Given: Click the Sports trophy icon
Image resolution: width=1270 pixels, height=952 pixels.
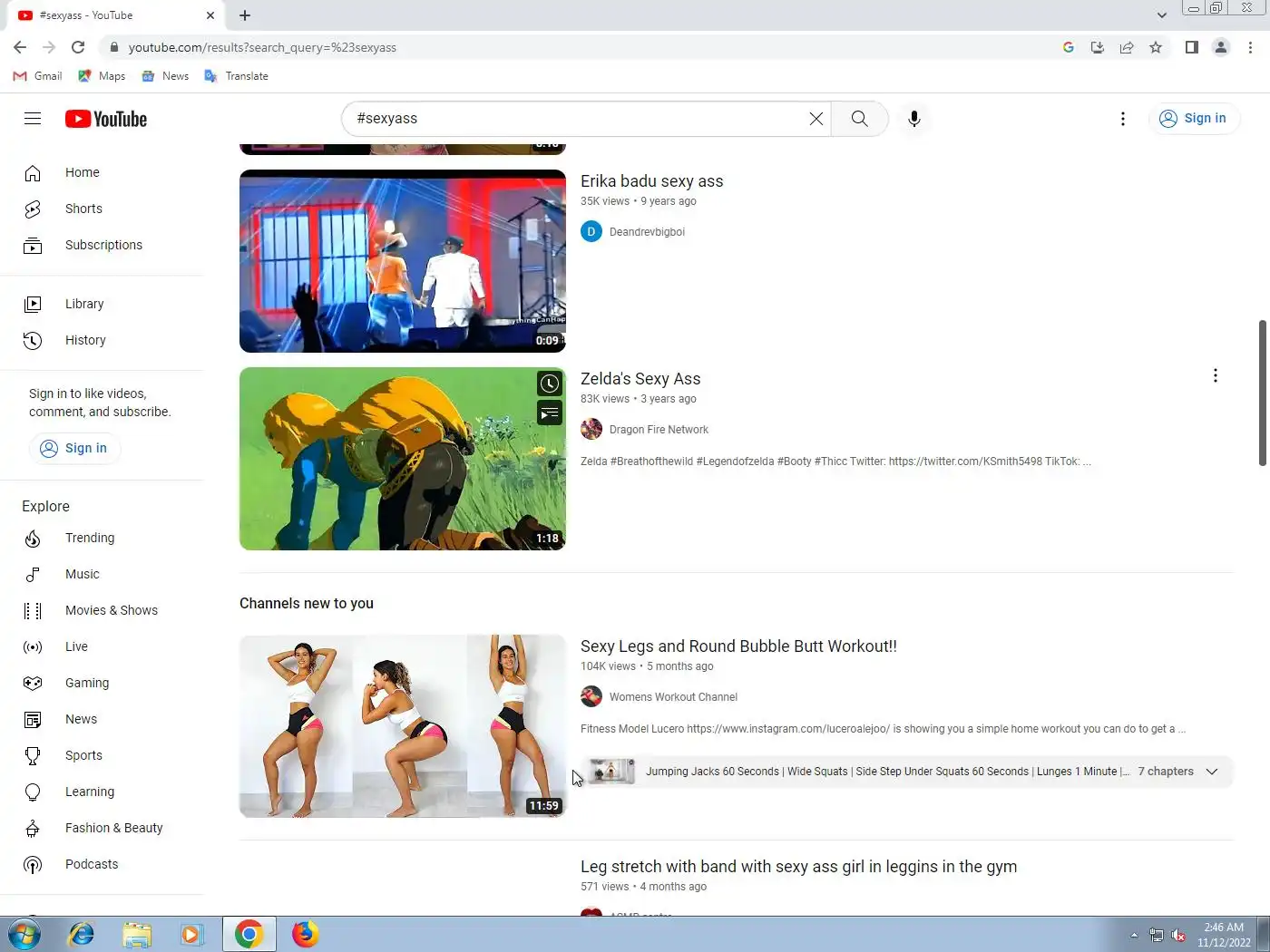Looking at the screenshot, I should coord(33,755).
